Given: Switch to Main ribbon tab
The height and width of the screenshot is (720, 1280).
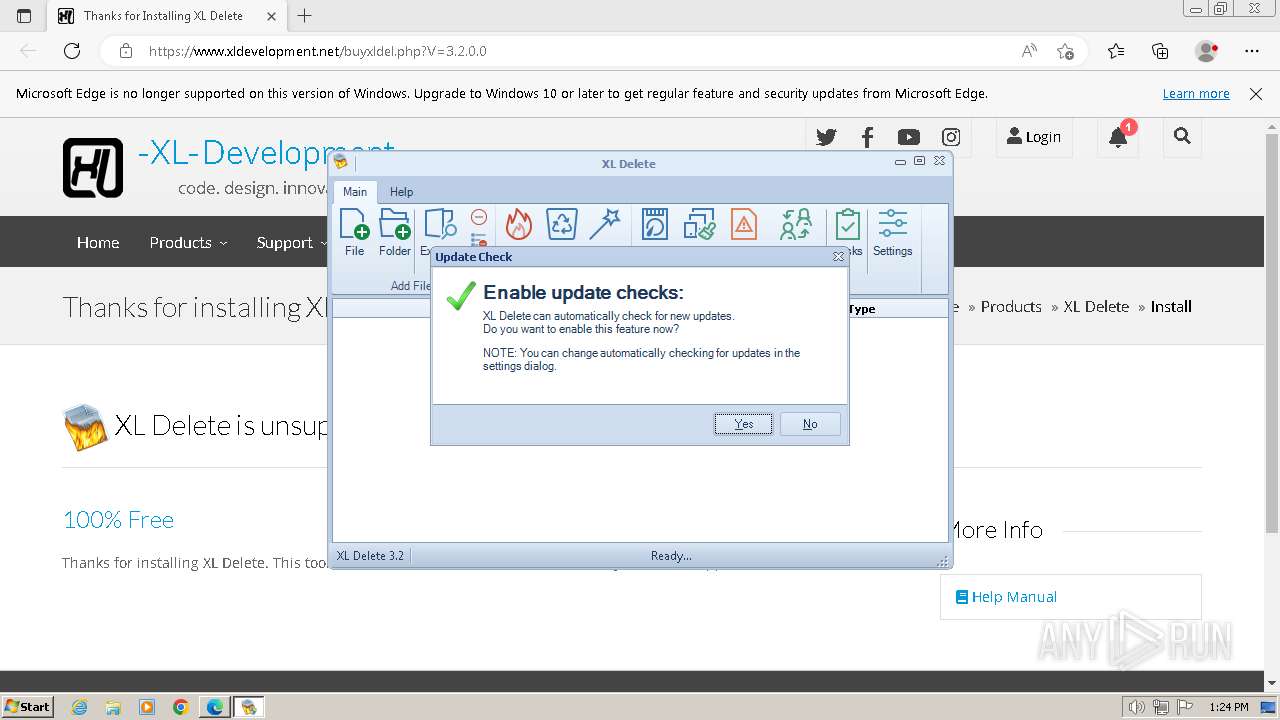Looking at the screenshot, I should (355, 192).
